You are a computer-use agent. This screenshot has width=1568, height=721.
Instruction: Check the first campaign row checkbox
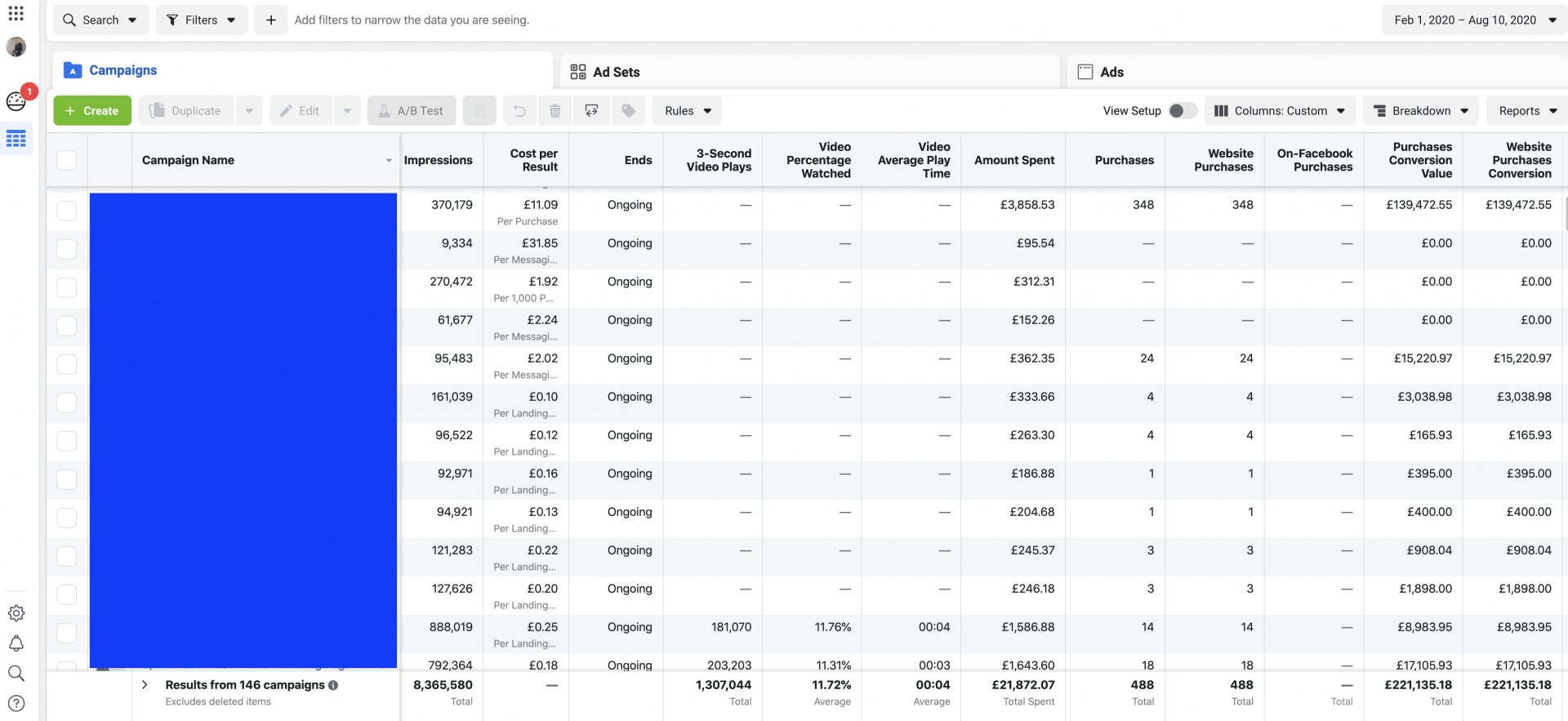point(67,211)
